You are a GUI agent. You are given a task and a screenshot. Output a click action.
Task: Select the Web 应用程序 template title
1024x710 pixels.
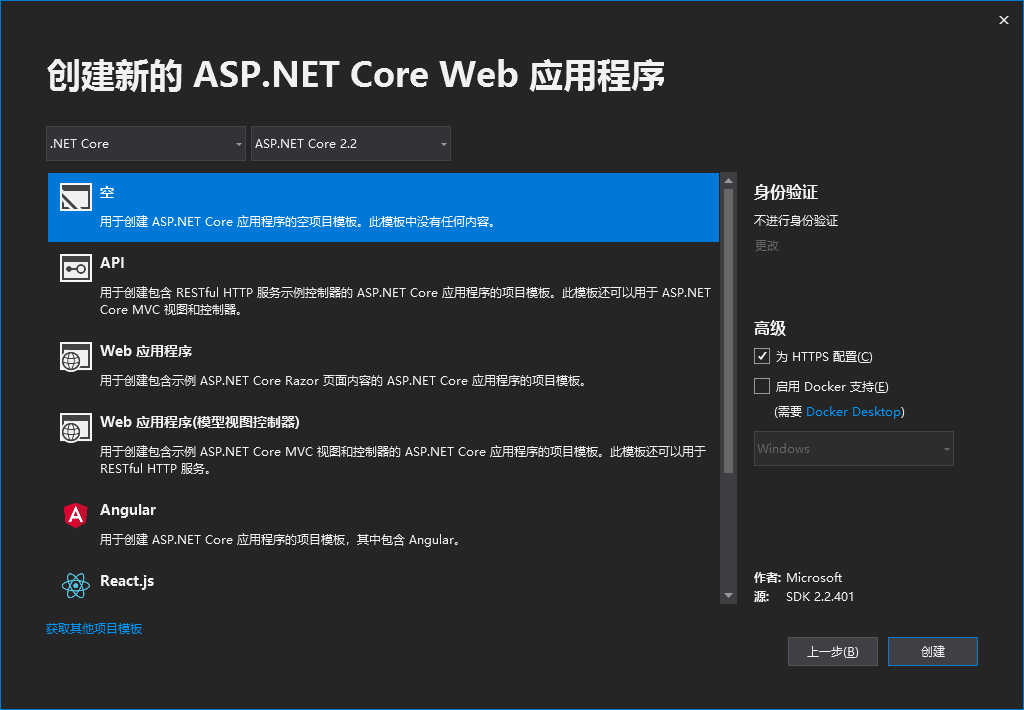[x=146, y=351]
